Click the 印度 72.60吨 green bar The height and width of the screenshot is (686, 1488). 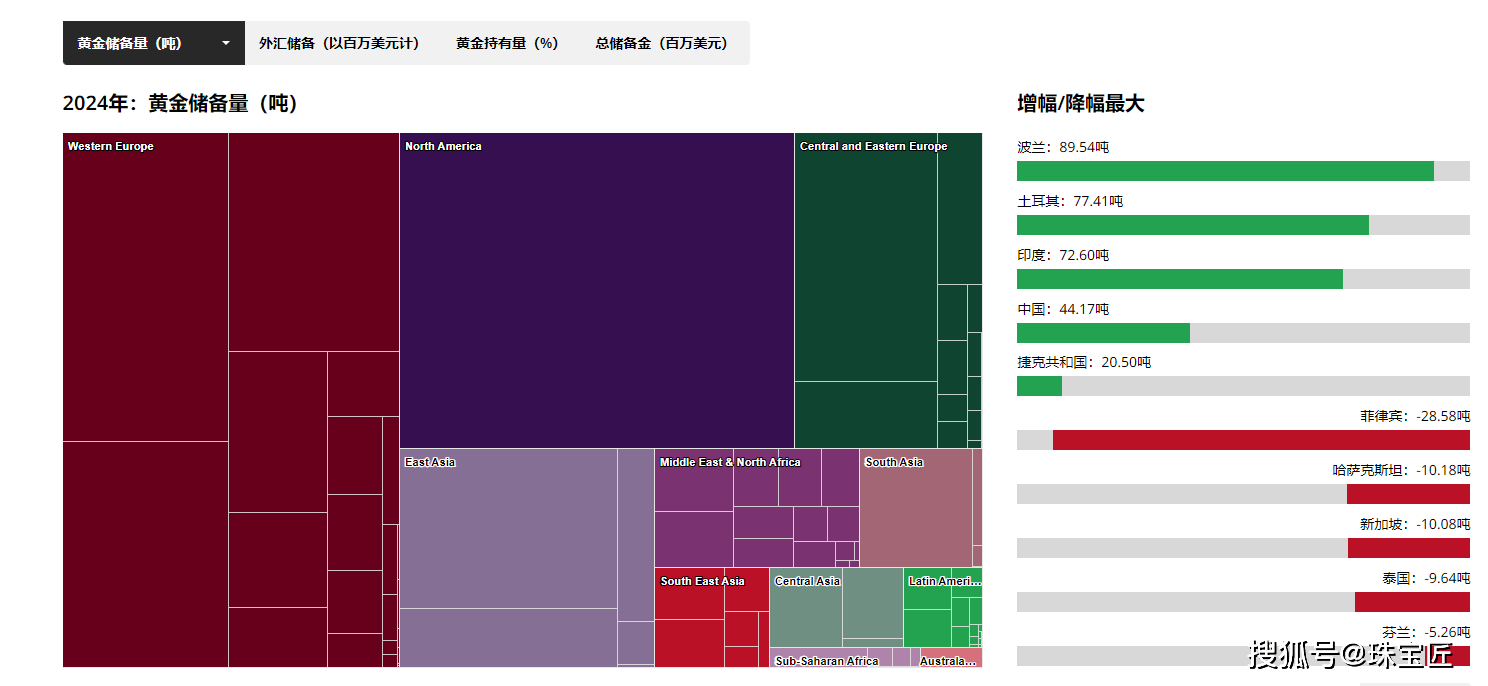click(x=1179, y=279)
